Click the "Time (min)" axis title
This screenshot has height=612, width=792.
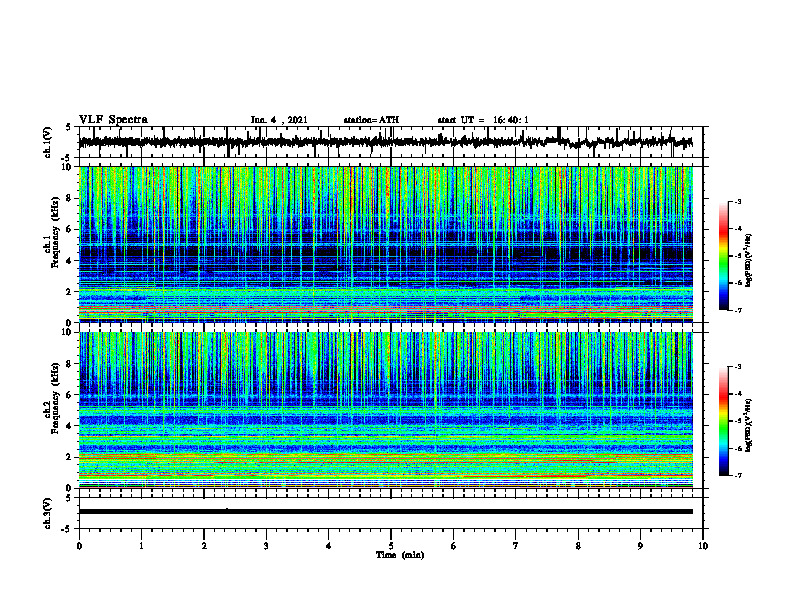click(x=400, y=555)
